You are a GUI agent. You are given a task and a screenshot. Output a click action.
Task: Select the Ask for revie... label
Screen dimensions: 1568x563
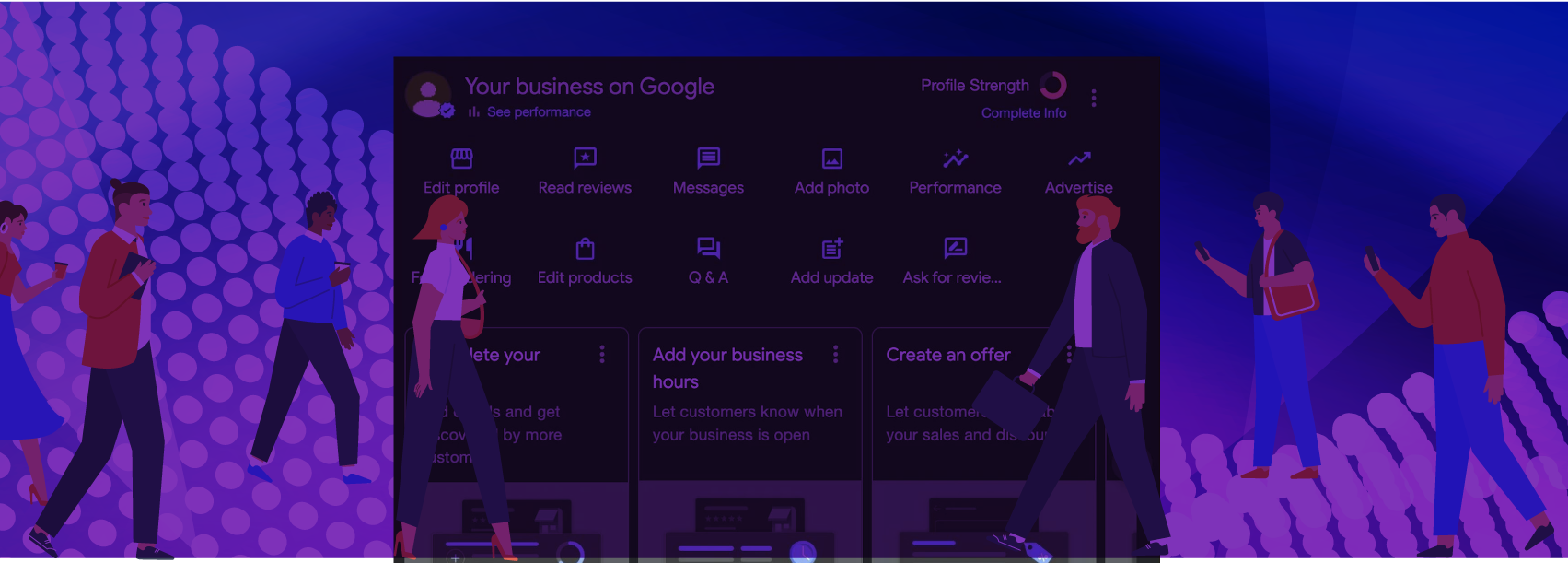point(952,277)
